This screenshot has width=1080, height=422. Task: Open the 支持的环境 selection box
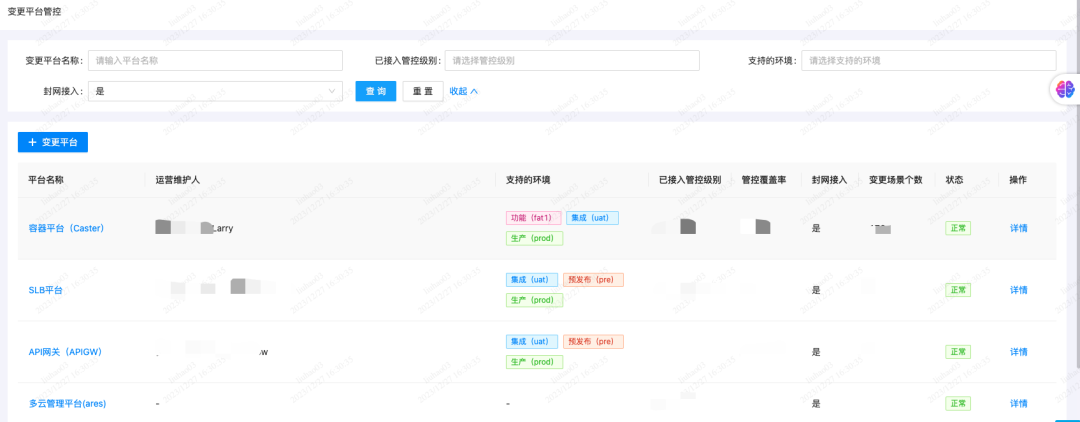[x=928, y=61]
